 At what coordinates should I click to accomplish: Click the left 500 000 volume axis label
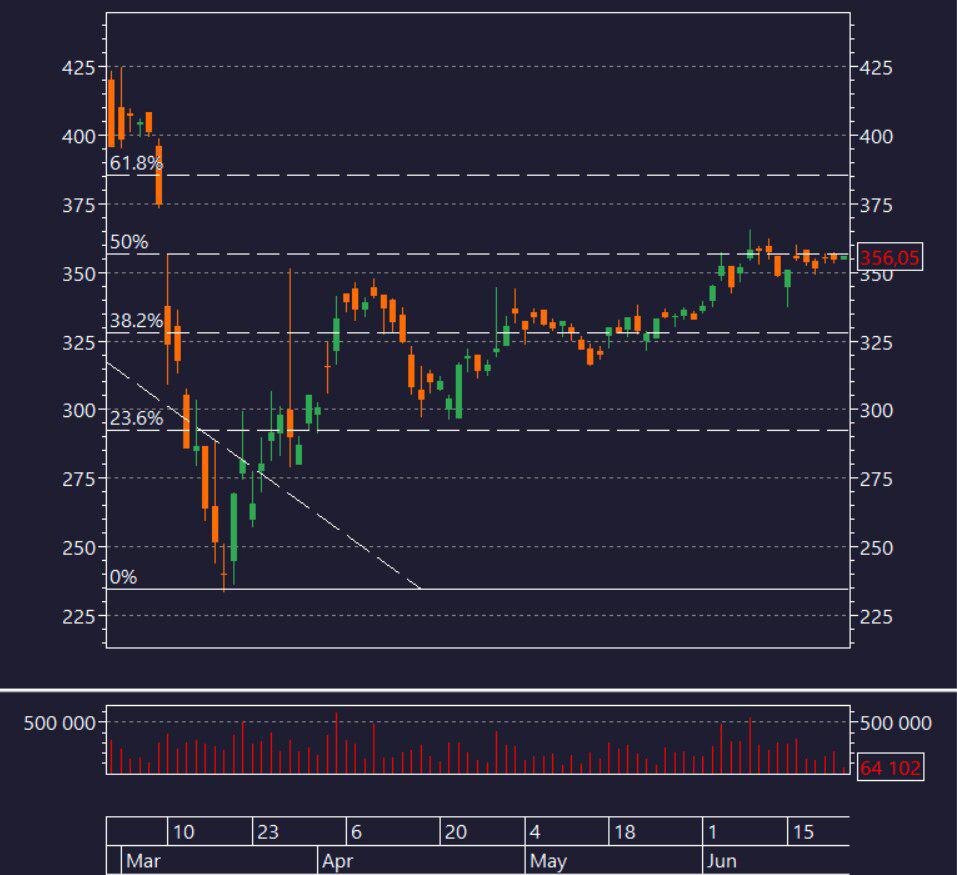[60, 723]
